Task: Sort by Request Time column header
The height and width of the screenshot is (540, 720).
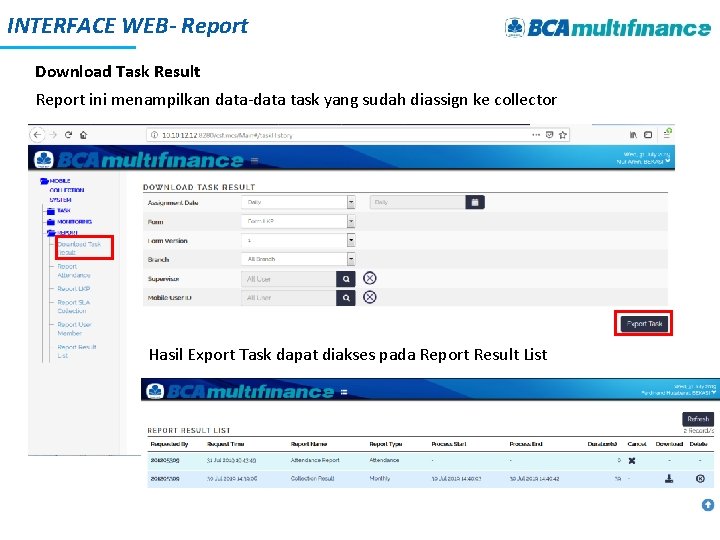Action: tap(225, 444)
